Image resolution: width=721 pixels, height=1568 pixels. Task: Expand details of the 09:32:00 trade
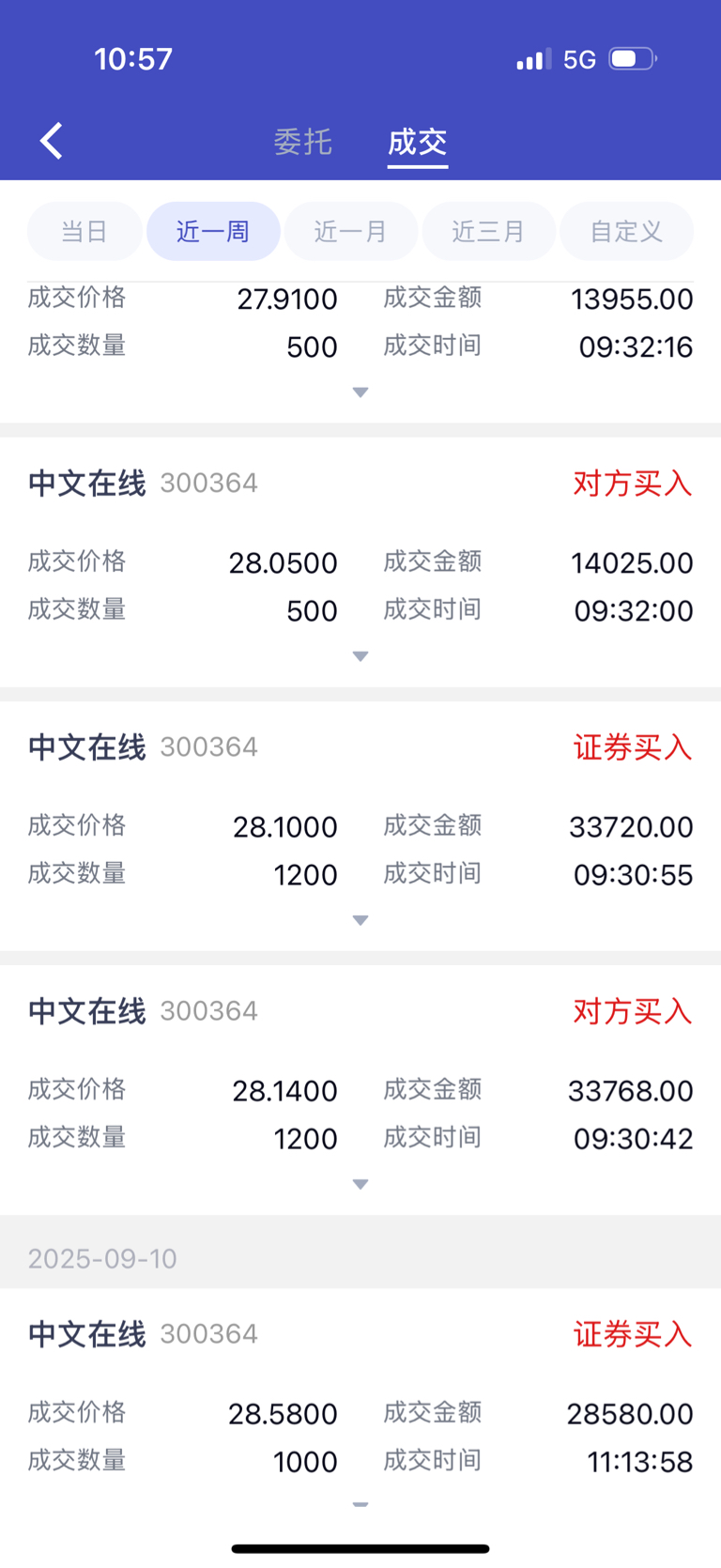pyautogui.click(x=360, y=656)
